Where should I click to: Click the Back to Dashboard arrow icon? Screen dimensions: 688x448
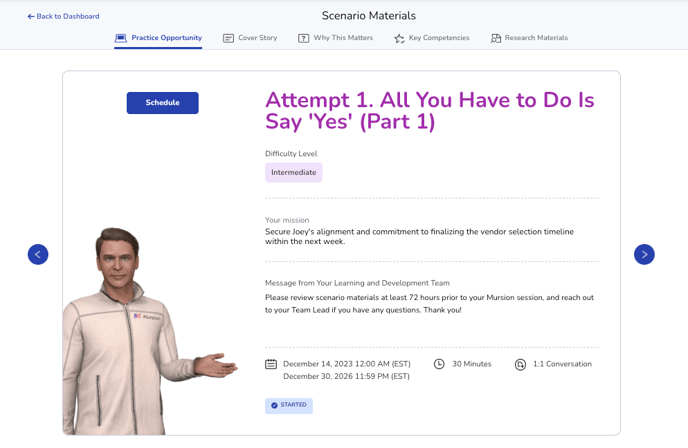coord(31,17)
